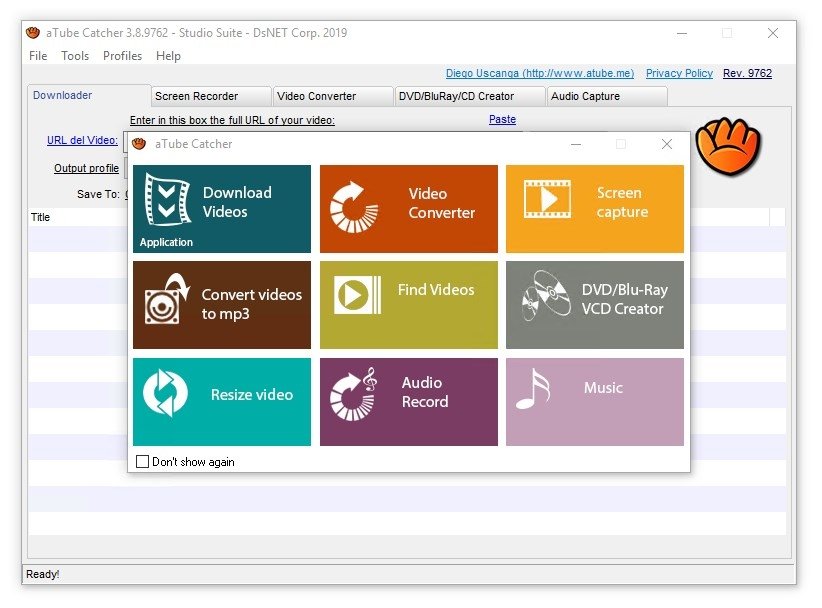822x608 pixels.
Task: Open the Download Videos tile
Action: click(x=222, y=209)
